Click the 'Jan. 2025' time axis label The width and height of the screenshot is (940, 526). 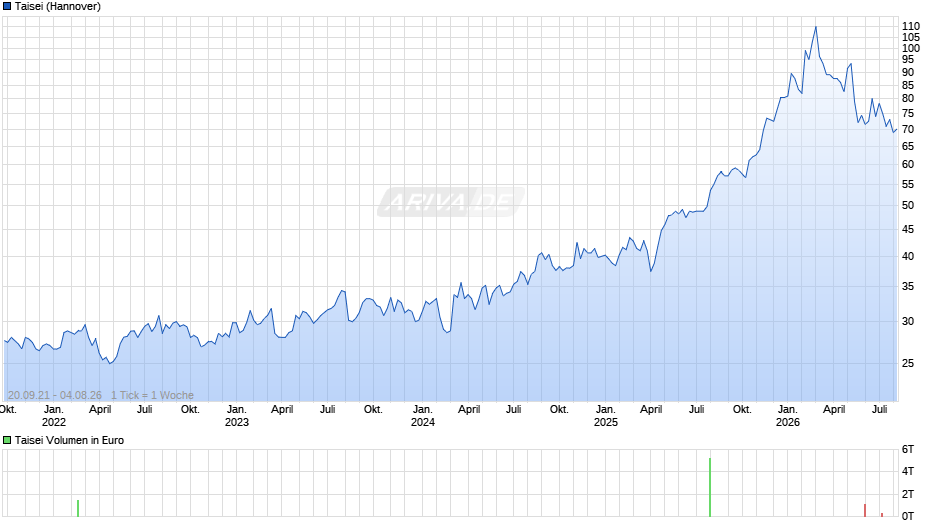point(605,416)
